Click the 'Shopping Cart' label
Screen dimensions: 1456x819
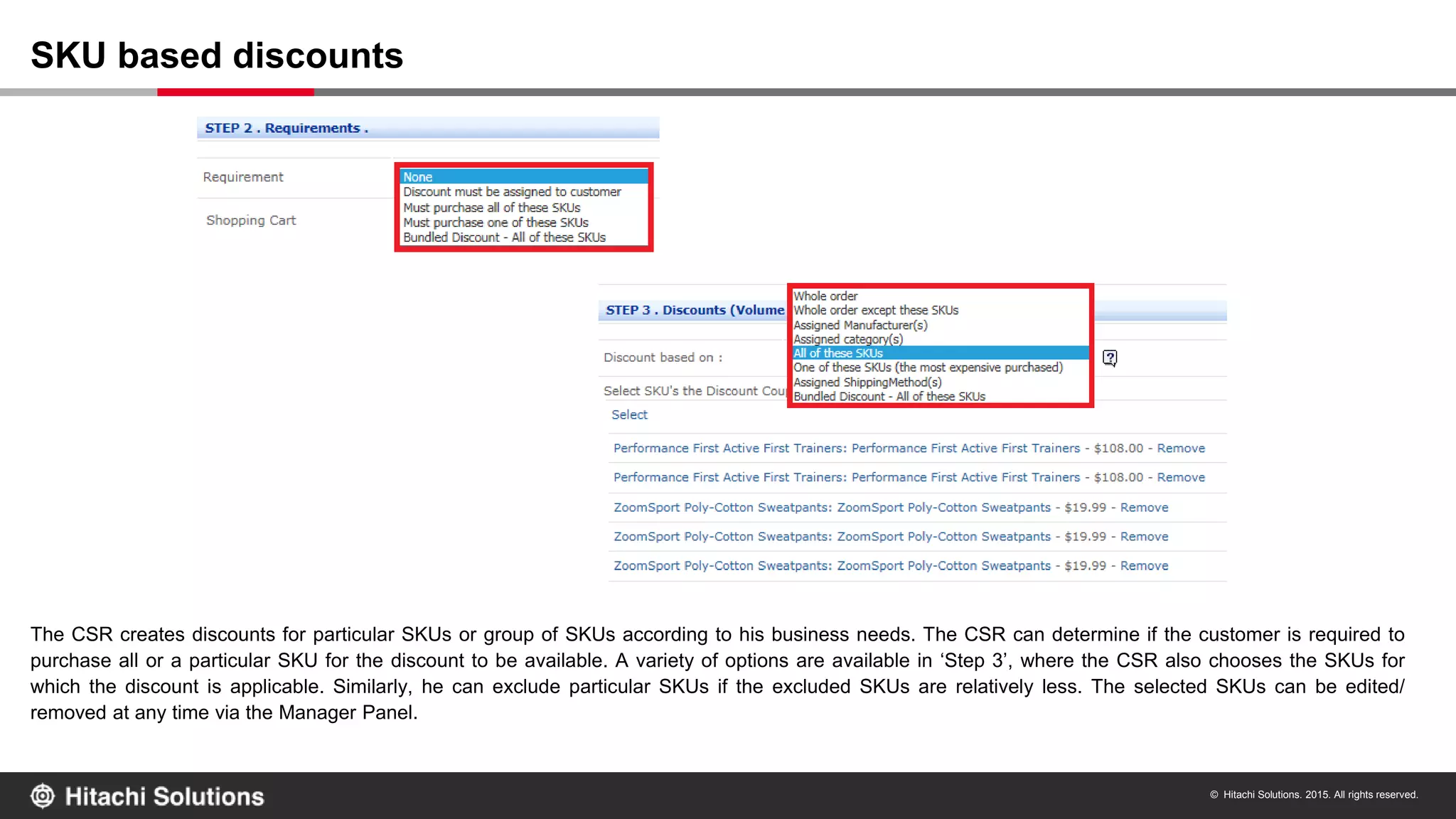251,220
